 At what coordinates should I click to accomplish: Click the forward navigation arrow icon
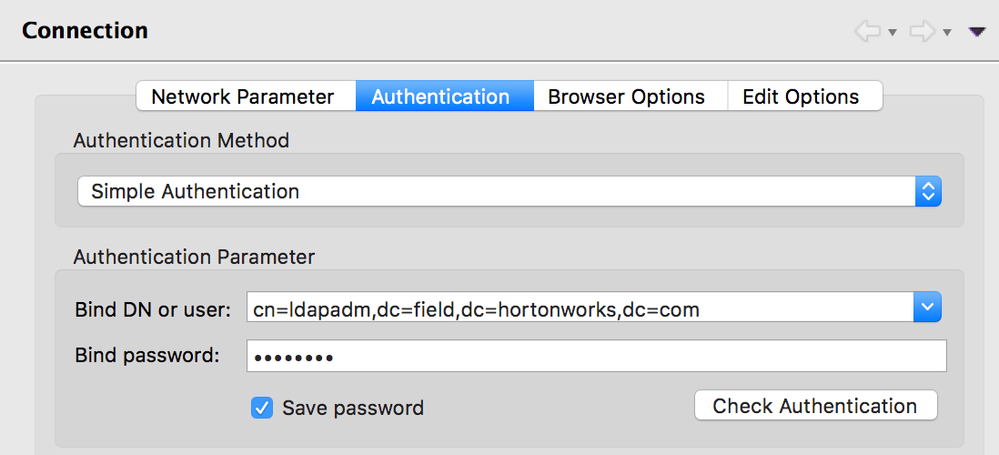click(x=921, y=32)
